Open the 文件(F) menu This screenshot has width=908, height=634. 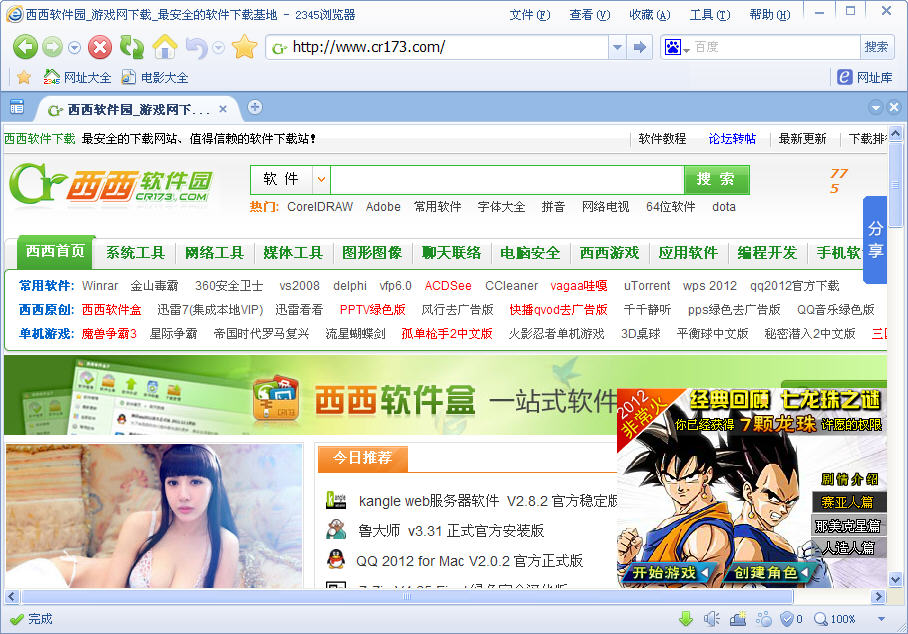click(529, 14)
